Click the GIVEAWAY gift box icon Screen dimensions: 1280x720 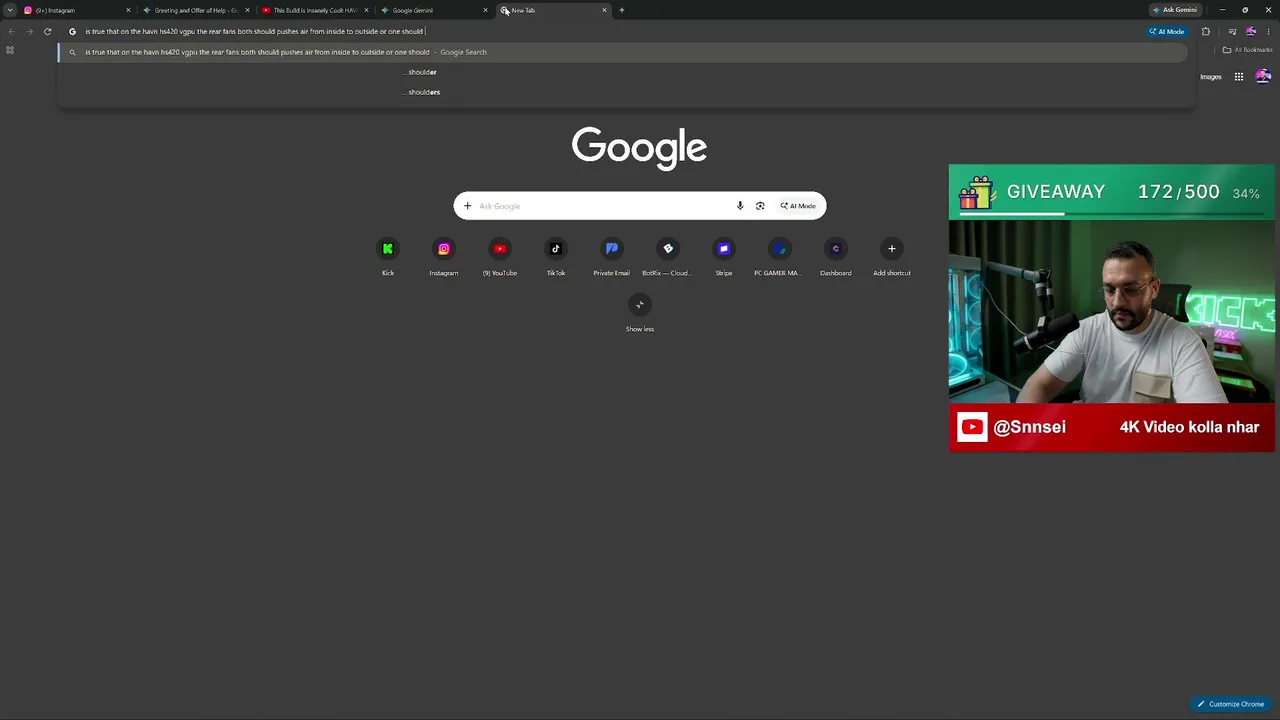click(x=977, y=192)
